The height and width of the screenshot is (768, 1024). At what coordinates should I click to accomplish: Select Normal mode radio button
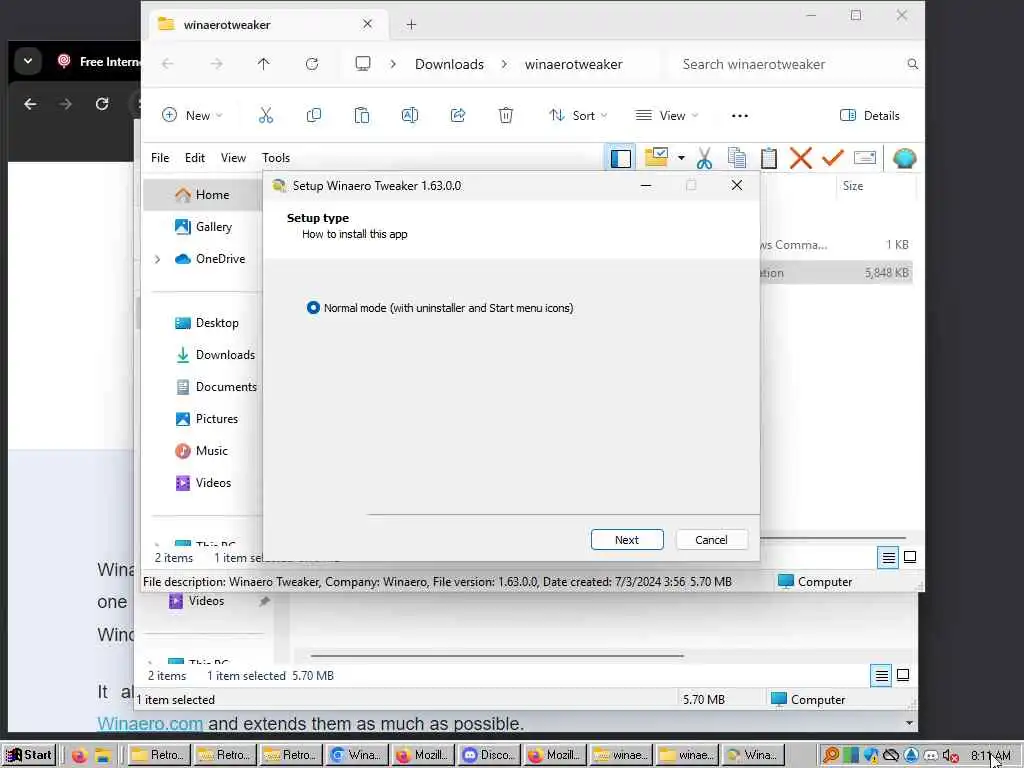313,308
